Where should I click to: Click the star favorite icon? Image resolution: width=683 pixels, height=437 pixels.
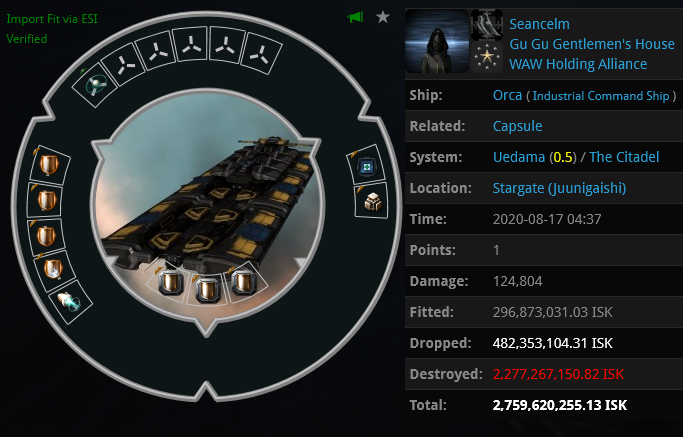[x=383, y=17]
